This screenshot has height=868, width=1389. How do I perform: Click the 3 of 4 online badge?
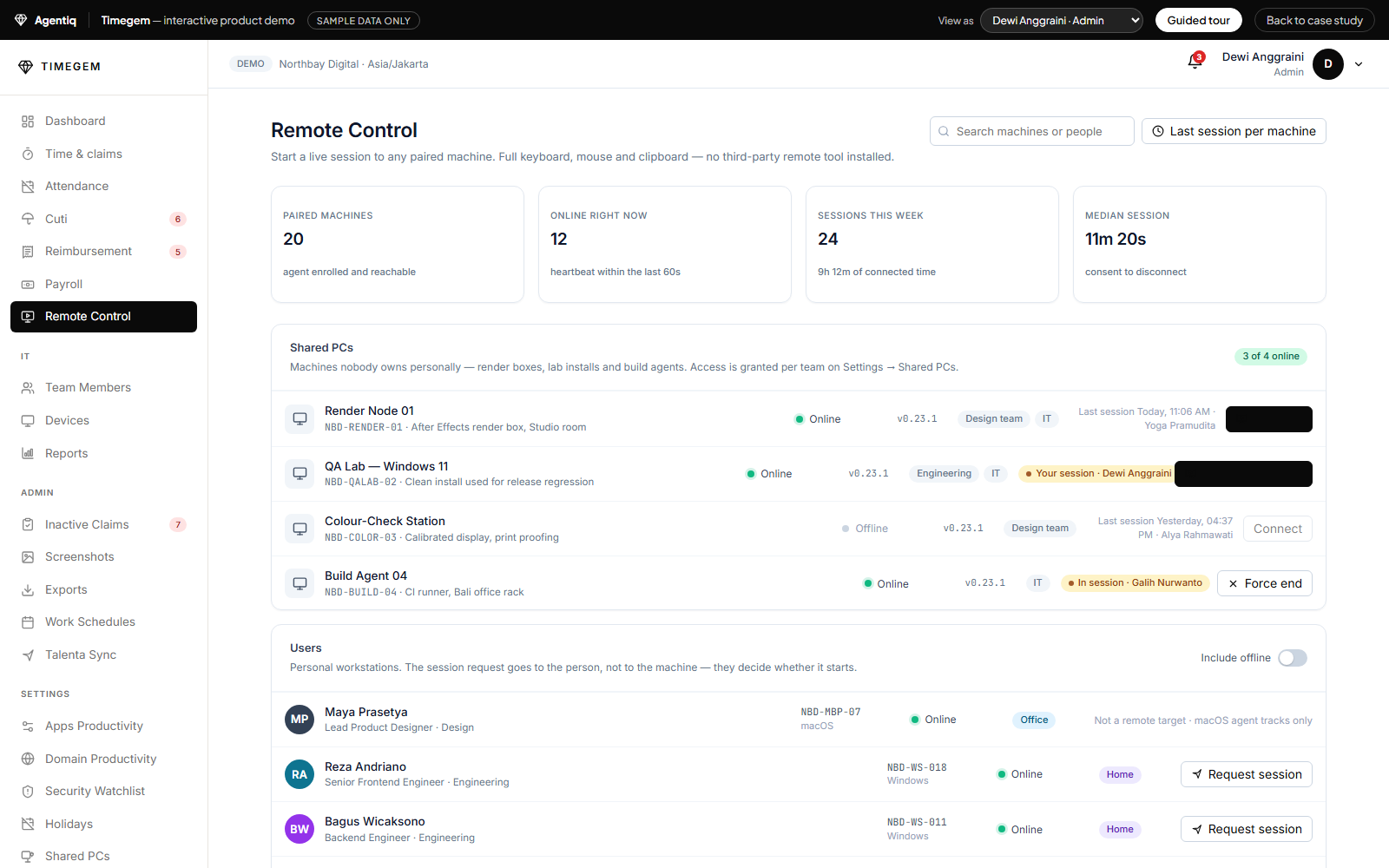point(1270,356)
